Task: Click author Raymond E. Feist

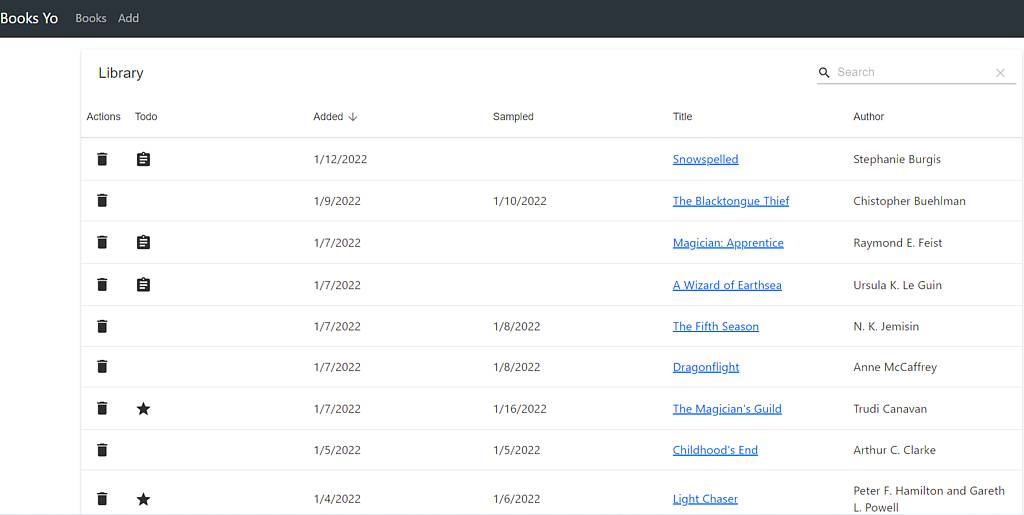Action: tap(897, 243)
